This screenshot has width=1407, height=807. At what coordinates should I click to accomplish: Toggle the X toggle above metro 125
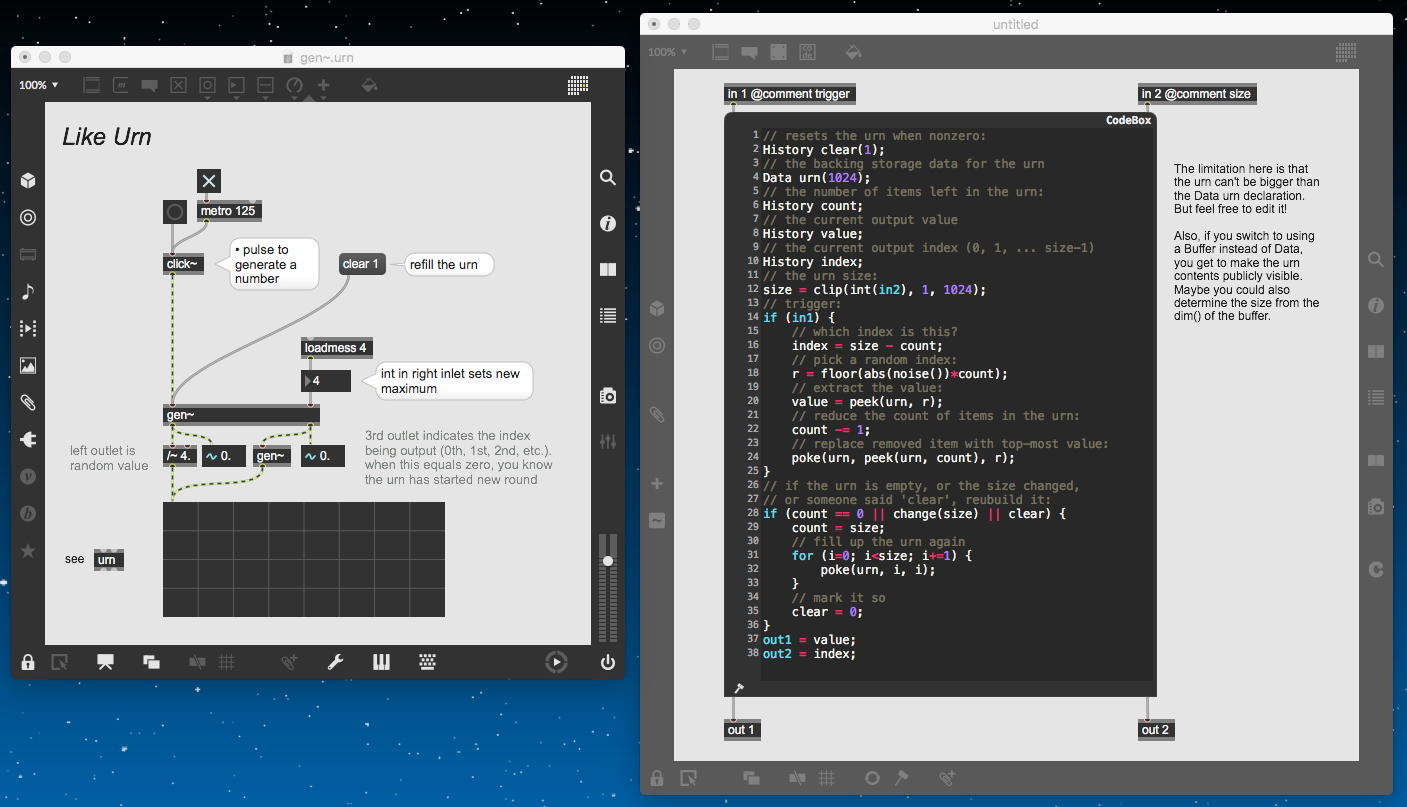(208, 181)
